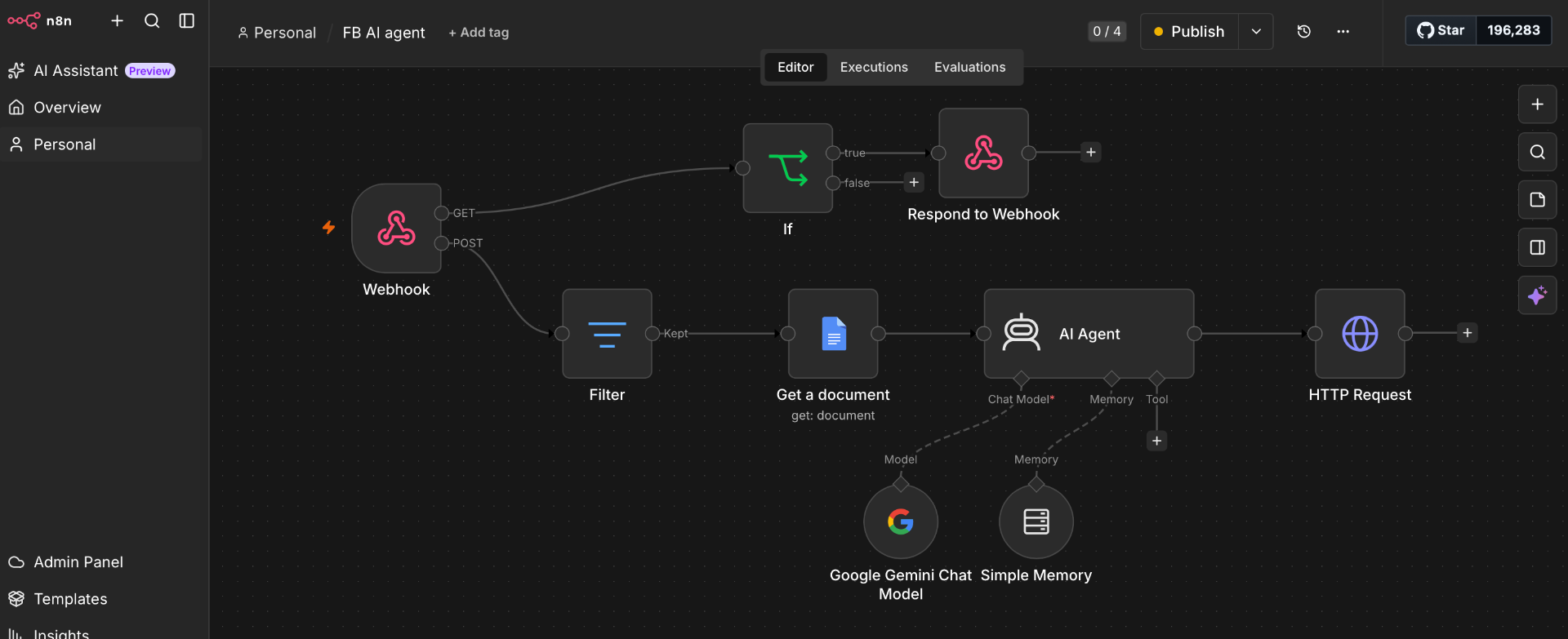Add node after HTTP Request output
Viewport: 1568px width, 639px height.
(x=1468, y=333)
